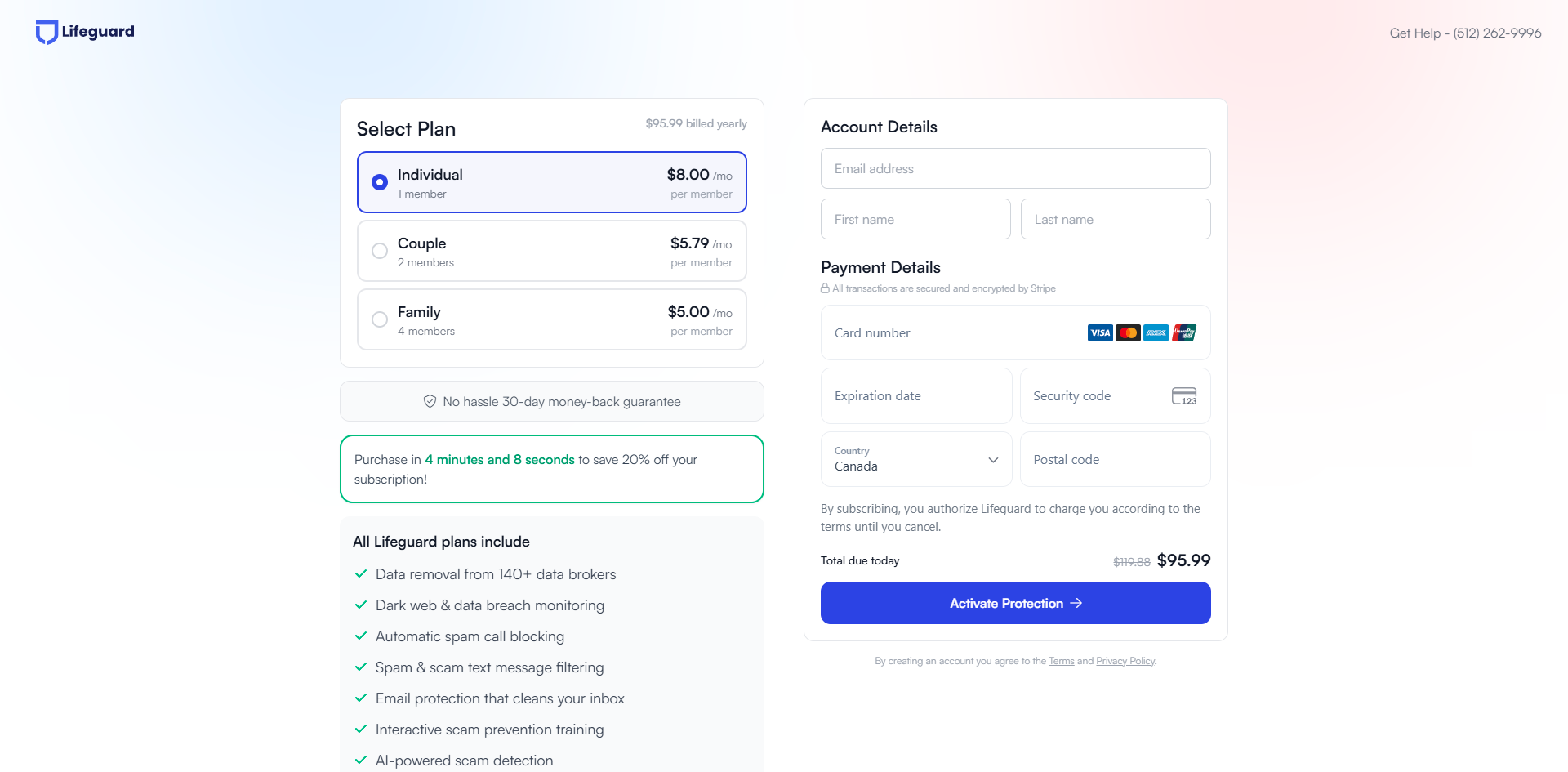Click the Postal code field
This screenshot has width=1568, height=772.
[1115, 460]
